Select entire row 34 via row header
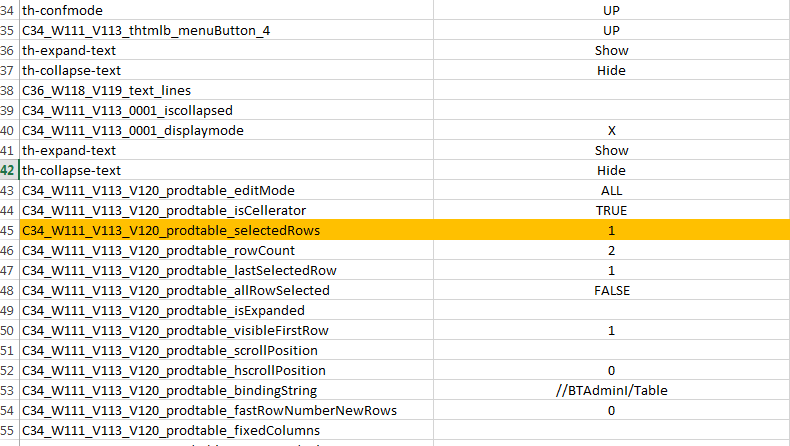The width and height of the screenshot is (790, 446). [x=9, y=10]
